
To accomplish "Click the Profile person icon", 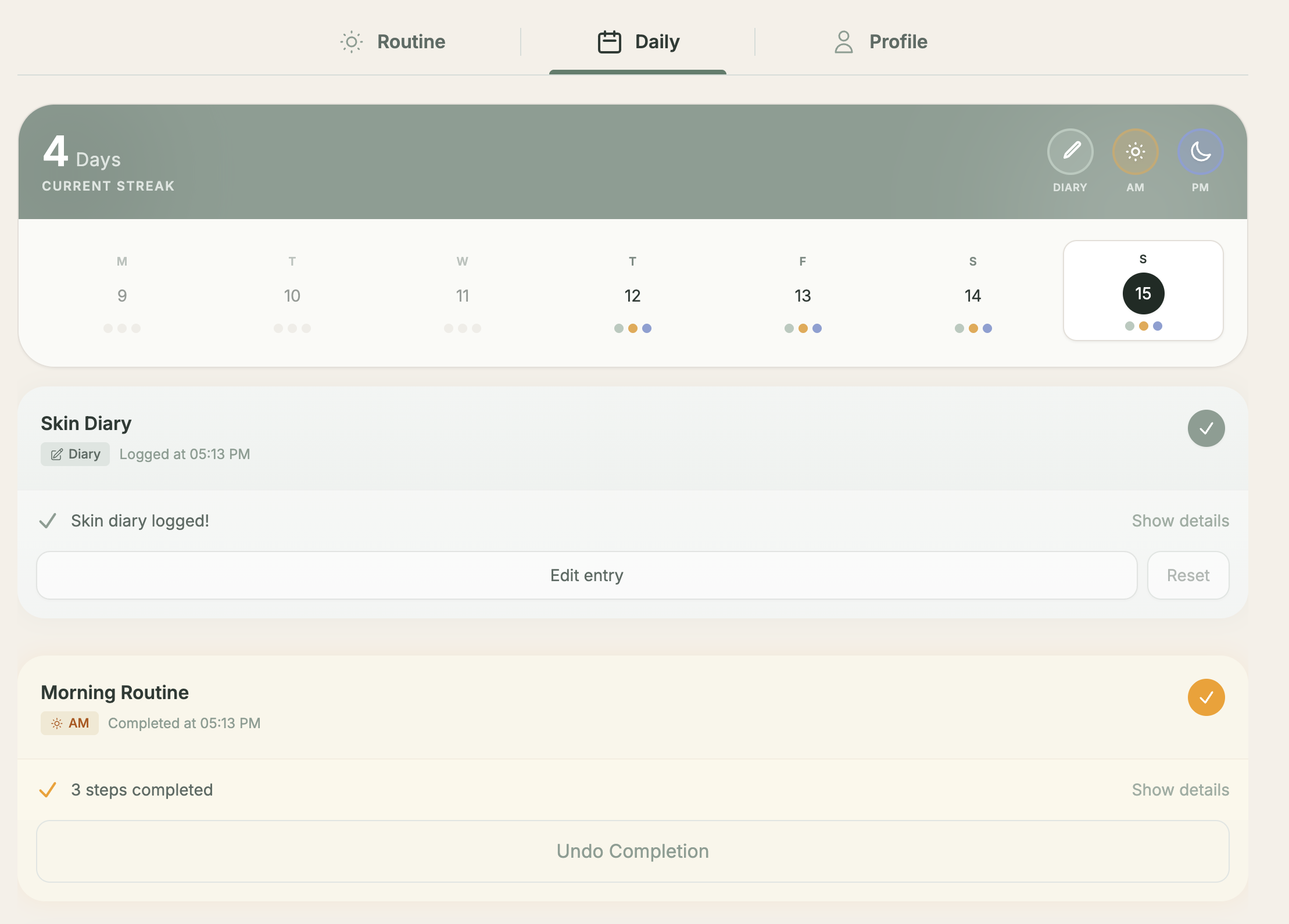I will point(843,41).
